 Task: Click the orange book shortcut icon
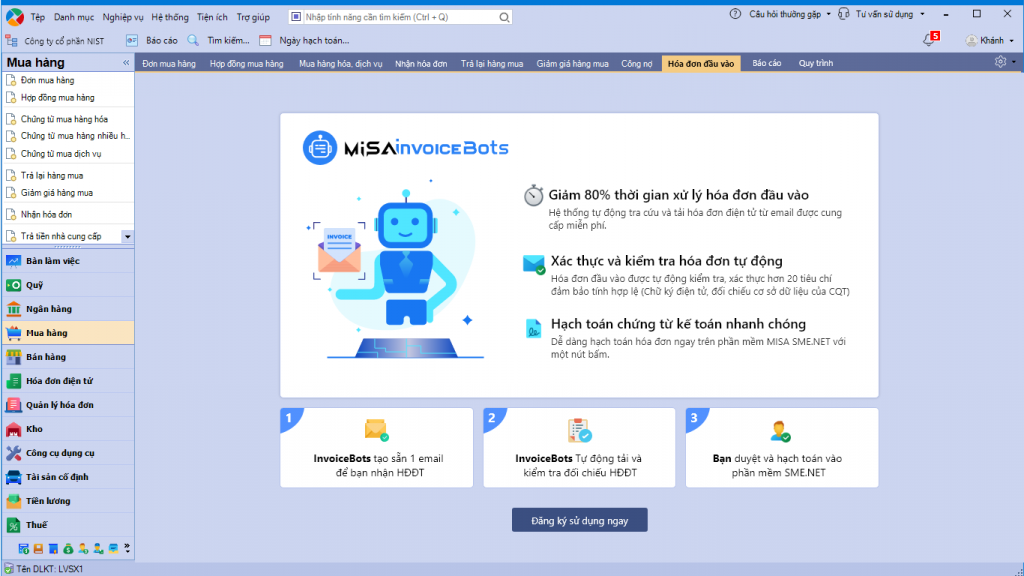tap(39, 549)
